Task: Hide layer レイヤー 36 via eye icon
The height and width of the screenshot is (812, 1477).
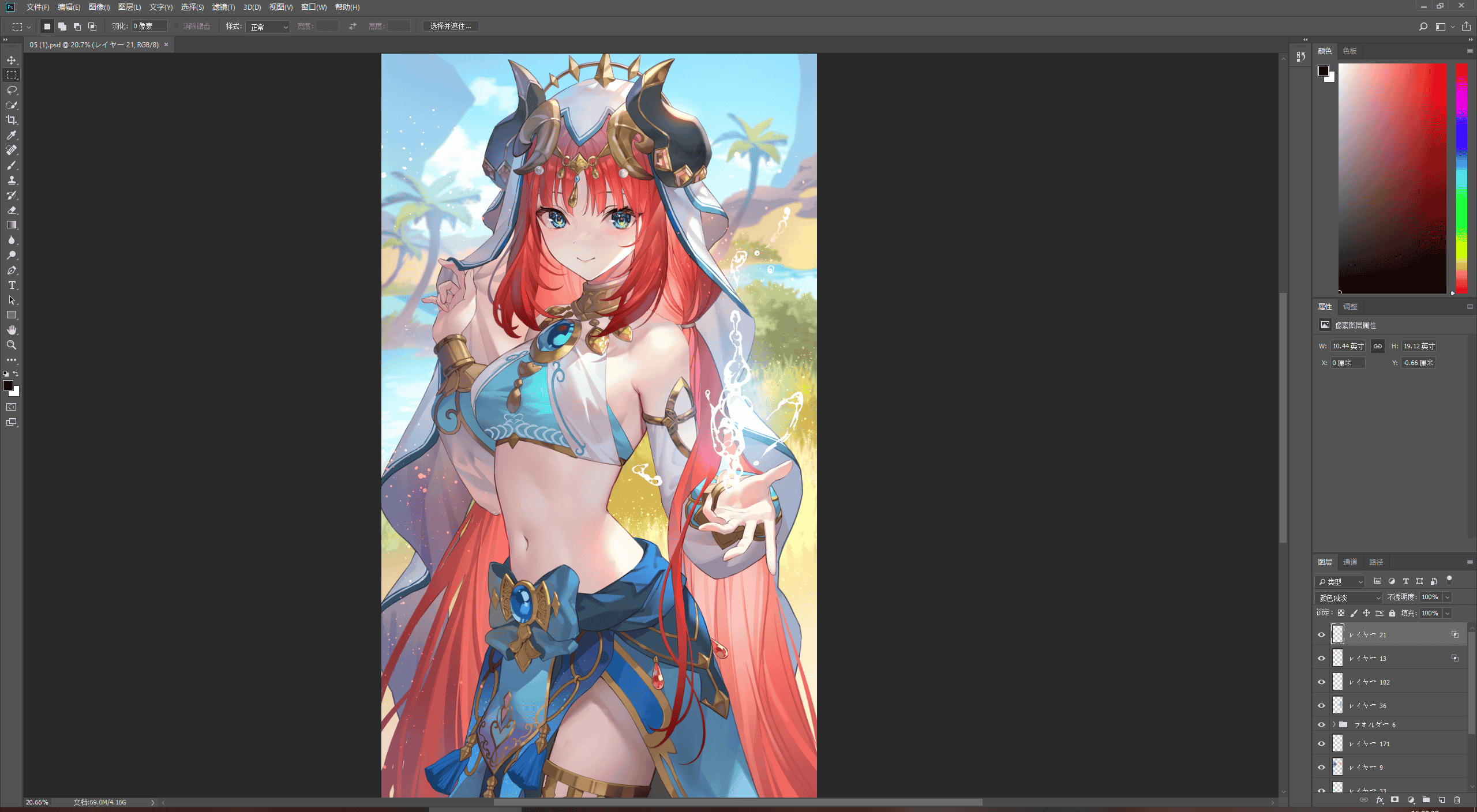Action: tap(1321, 705)
